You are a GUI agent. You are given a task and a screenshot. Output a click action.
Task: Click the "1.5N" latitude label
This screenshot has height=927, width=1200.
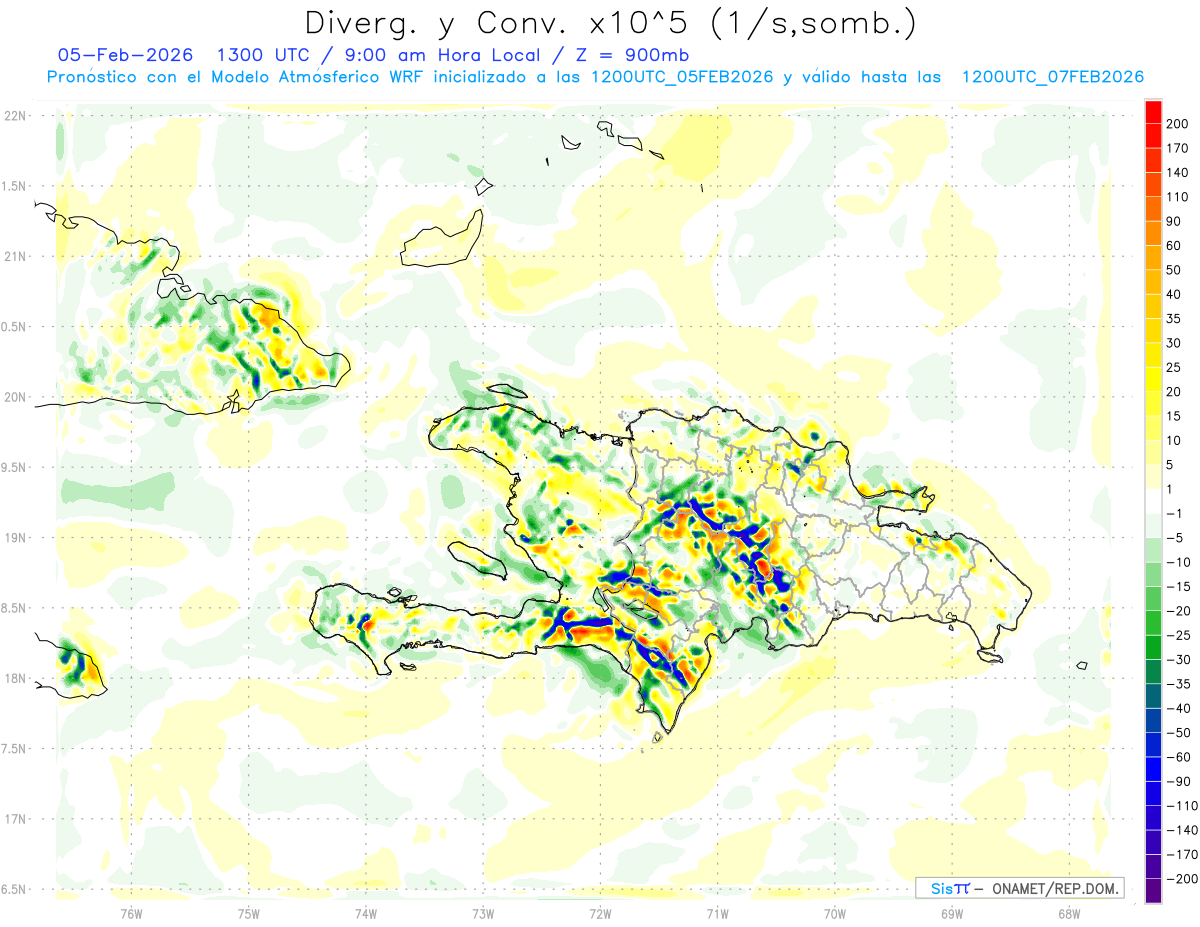point(15,186)
